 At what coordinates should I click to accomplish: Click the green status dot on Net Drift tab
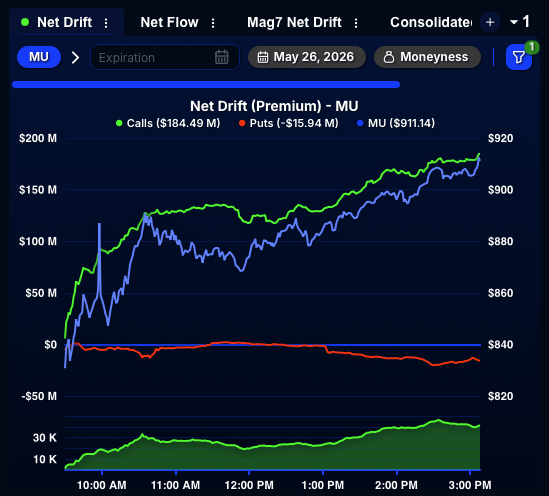(25, 22)
